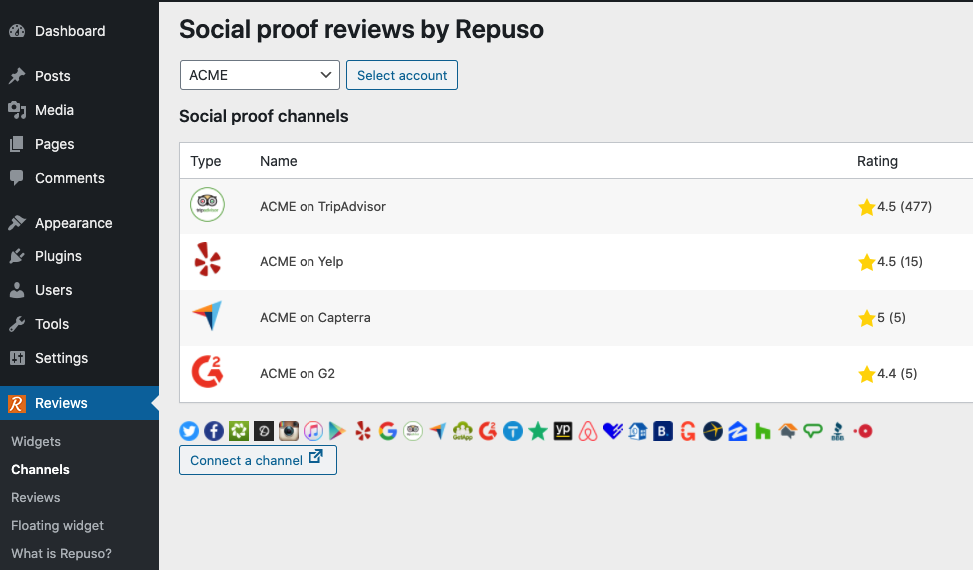Click the Instagram channel icon
Image resolution: width=973 pixels, height=570 pixels.
click(x=289, y=431)
